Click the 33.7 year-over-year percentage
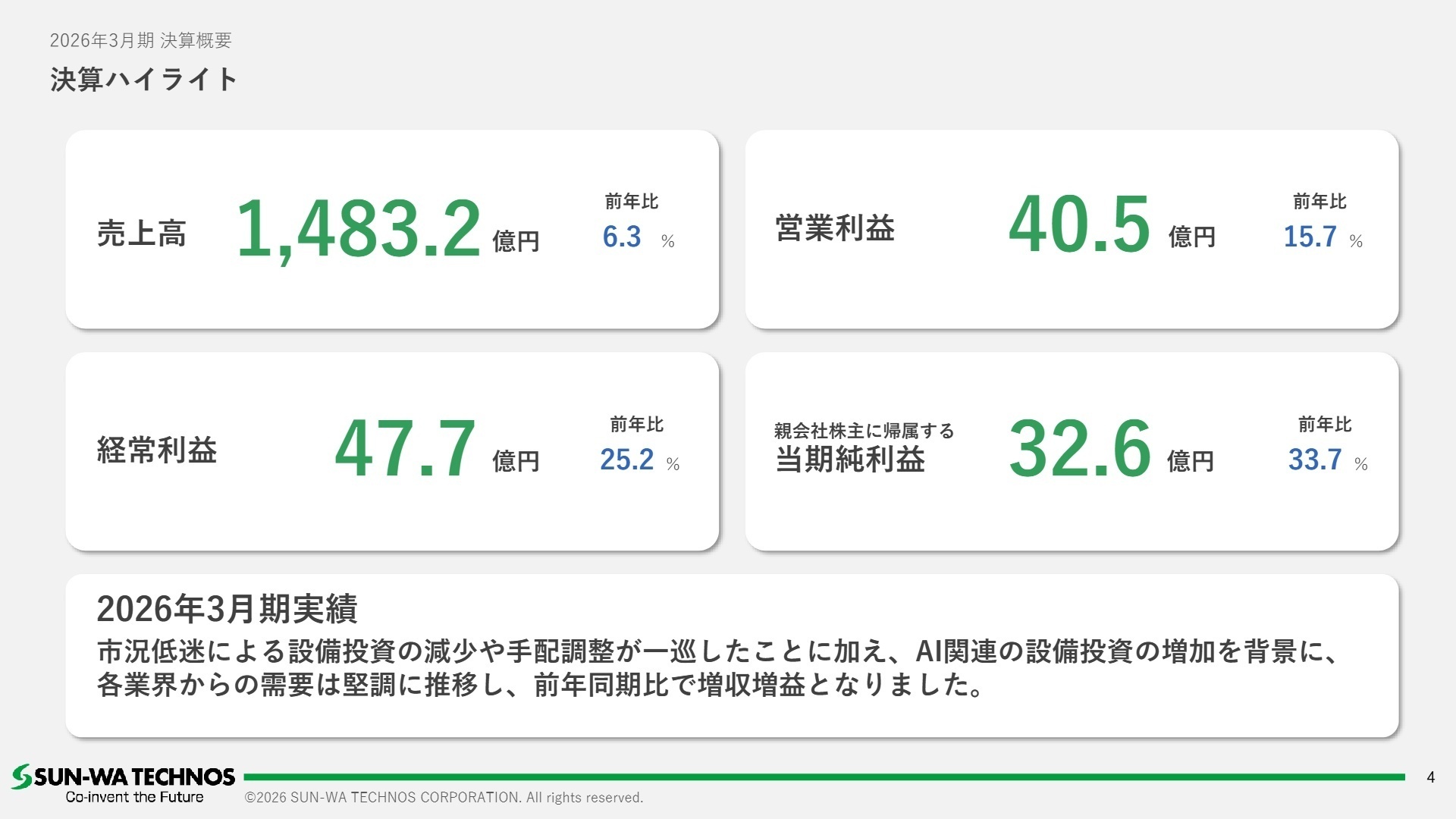The width and height of the screenshot is (1456, 819). [x=1315, y=460]
